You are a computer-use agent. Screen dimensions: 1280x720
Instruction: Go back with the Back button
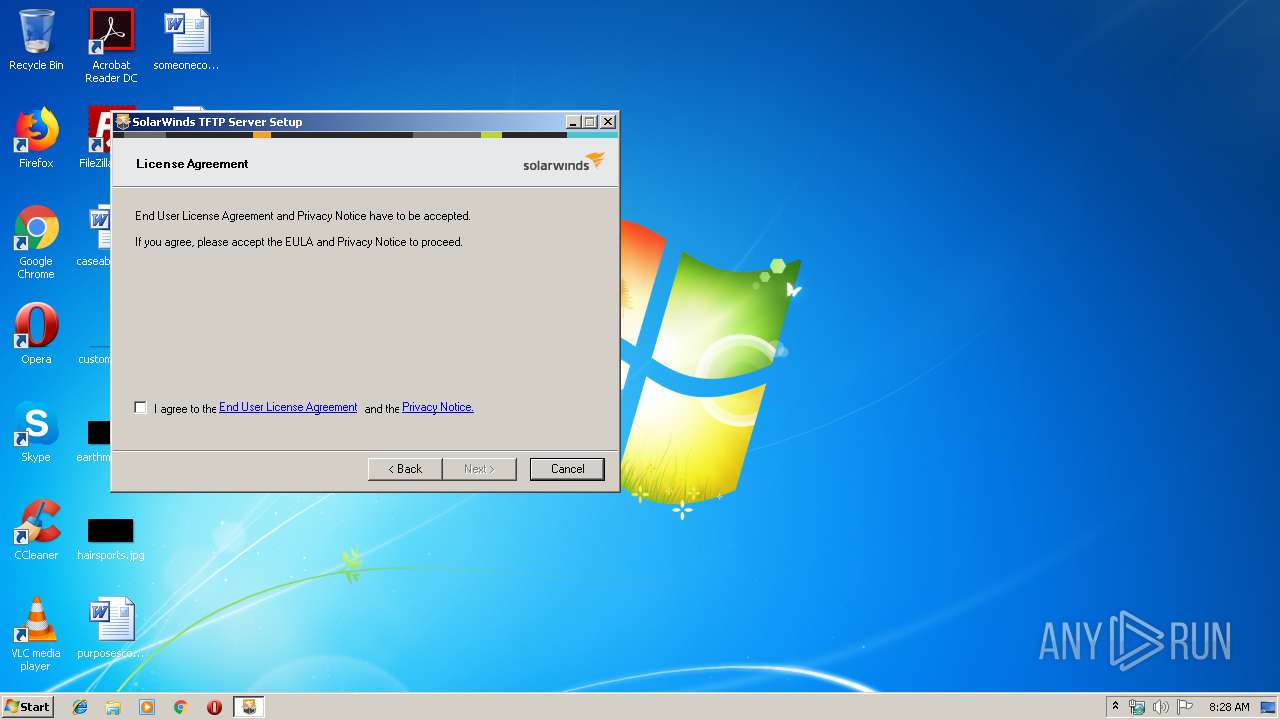pyautogui.click(x=405, y=469)
